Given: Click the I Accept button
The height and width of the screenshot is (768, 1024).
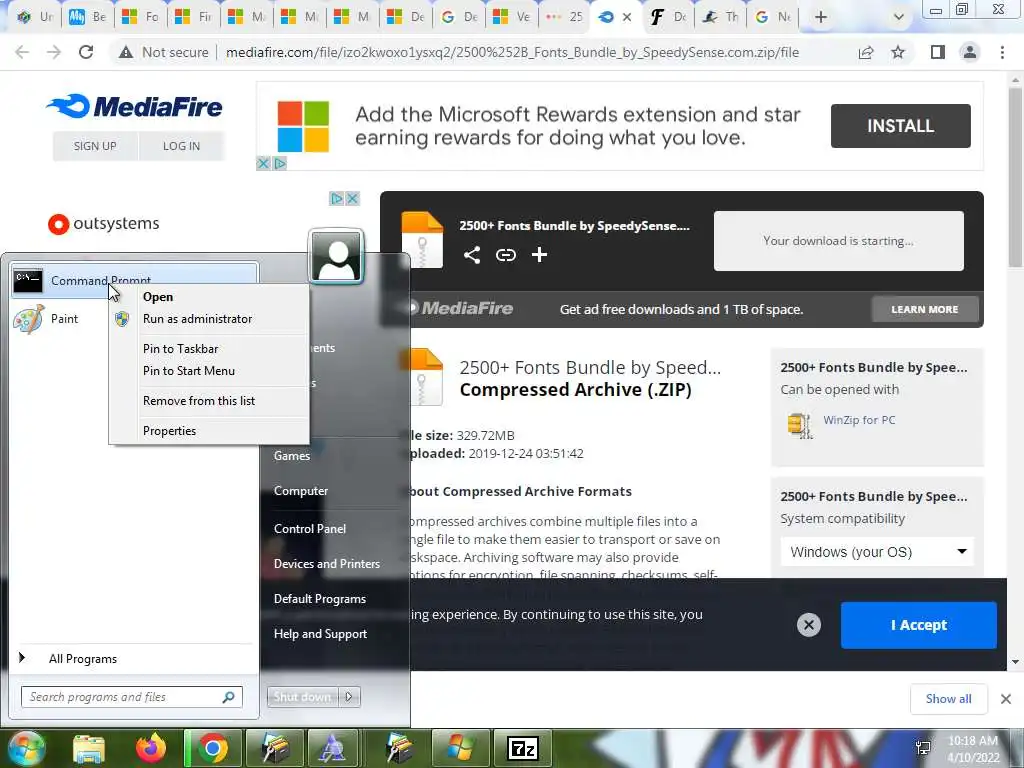Looking at the screenshot, I should click(x=919, y=625).
